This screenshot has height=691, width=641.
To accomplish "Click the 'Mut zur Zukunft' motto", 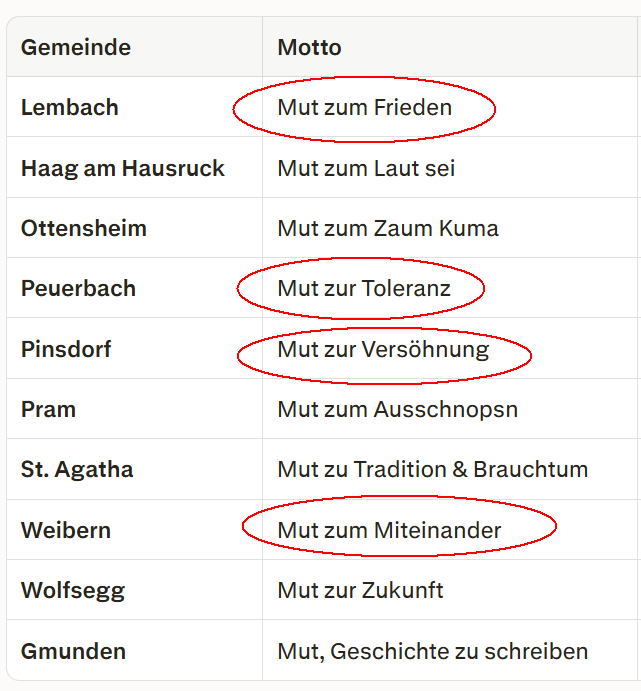I will click(x=361, y=590).
